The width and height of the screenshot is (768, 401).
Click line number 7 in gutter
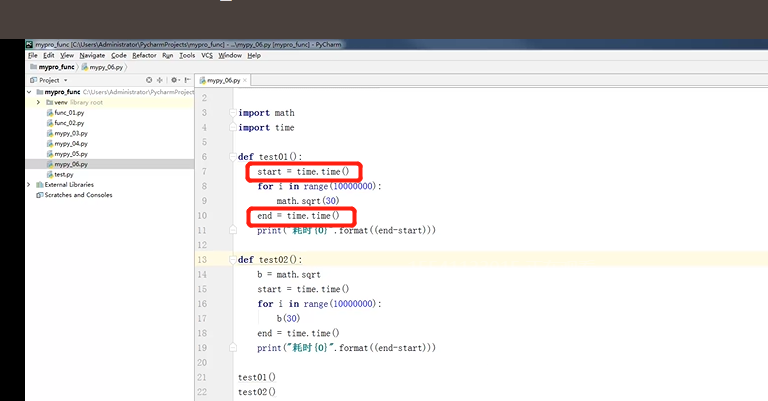(204, 172)
